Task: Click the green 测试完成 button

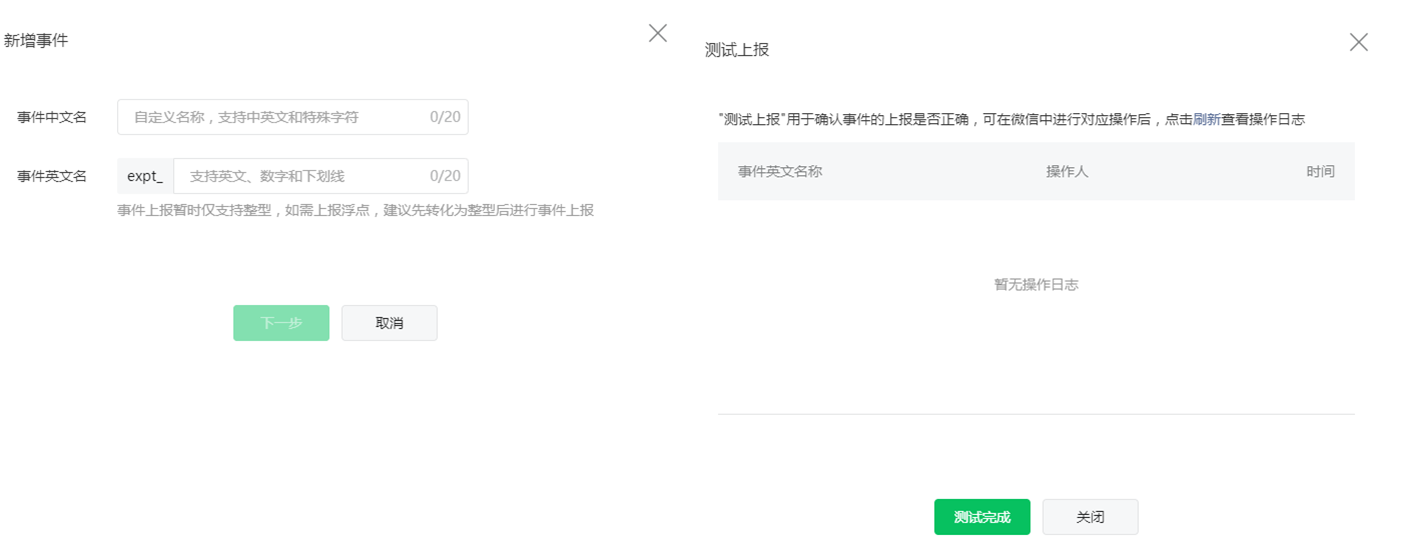Action: pos(982,517)
